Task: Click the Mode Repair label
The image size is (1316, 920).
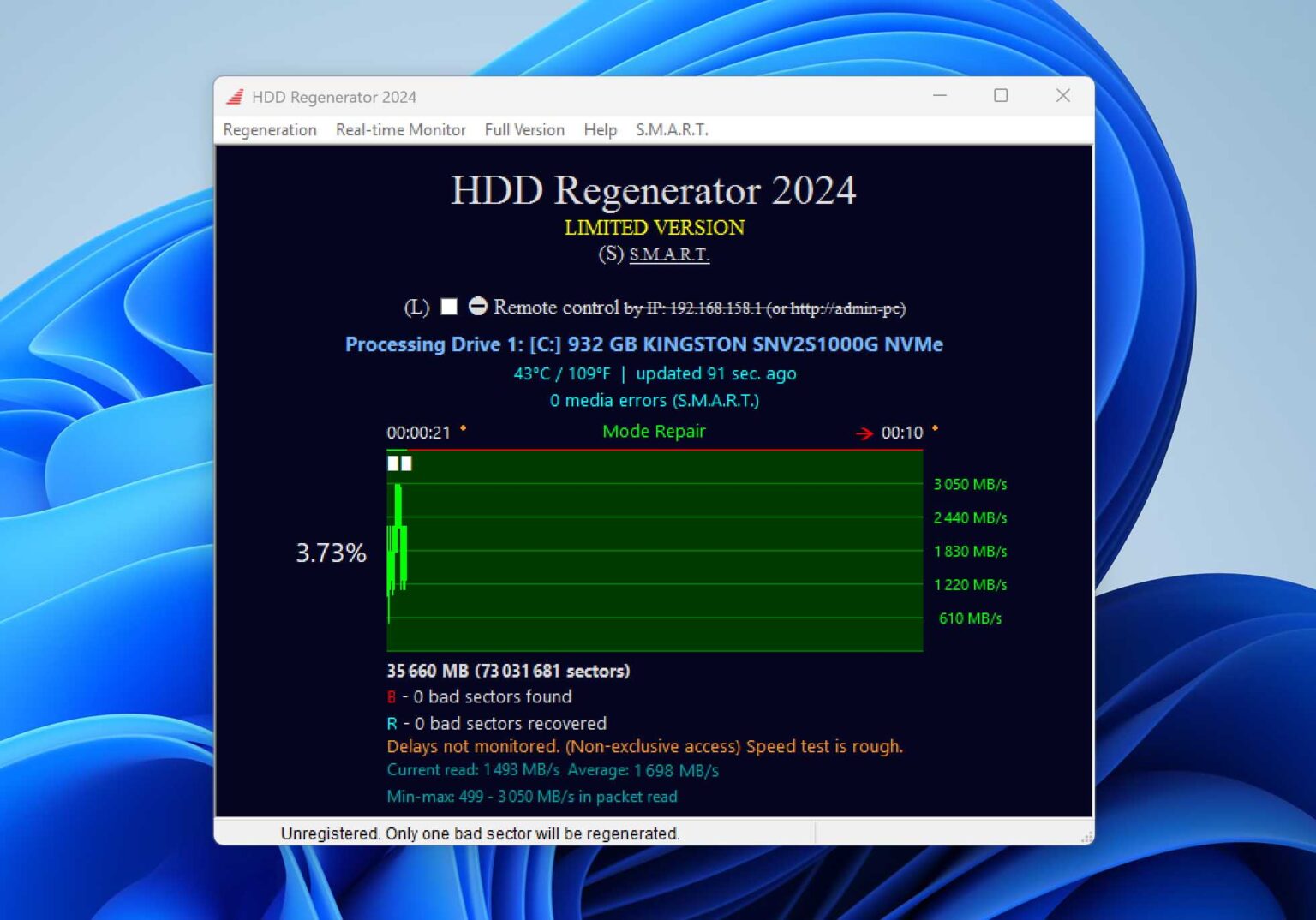Action: pyautogui.click(x=655, y=431)
